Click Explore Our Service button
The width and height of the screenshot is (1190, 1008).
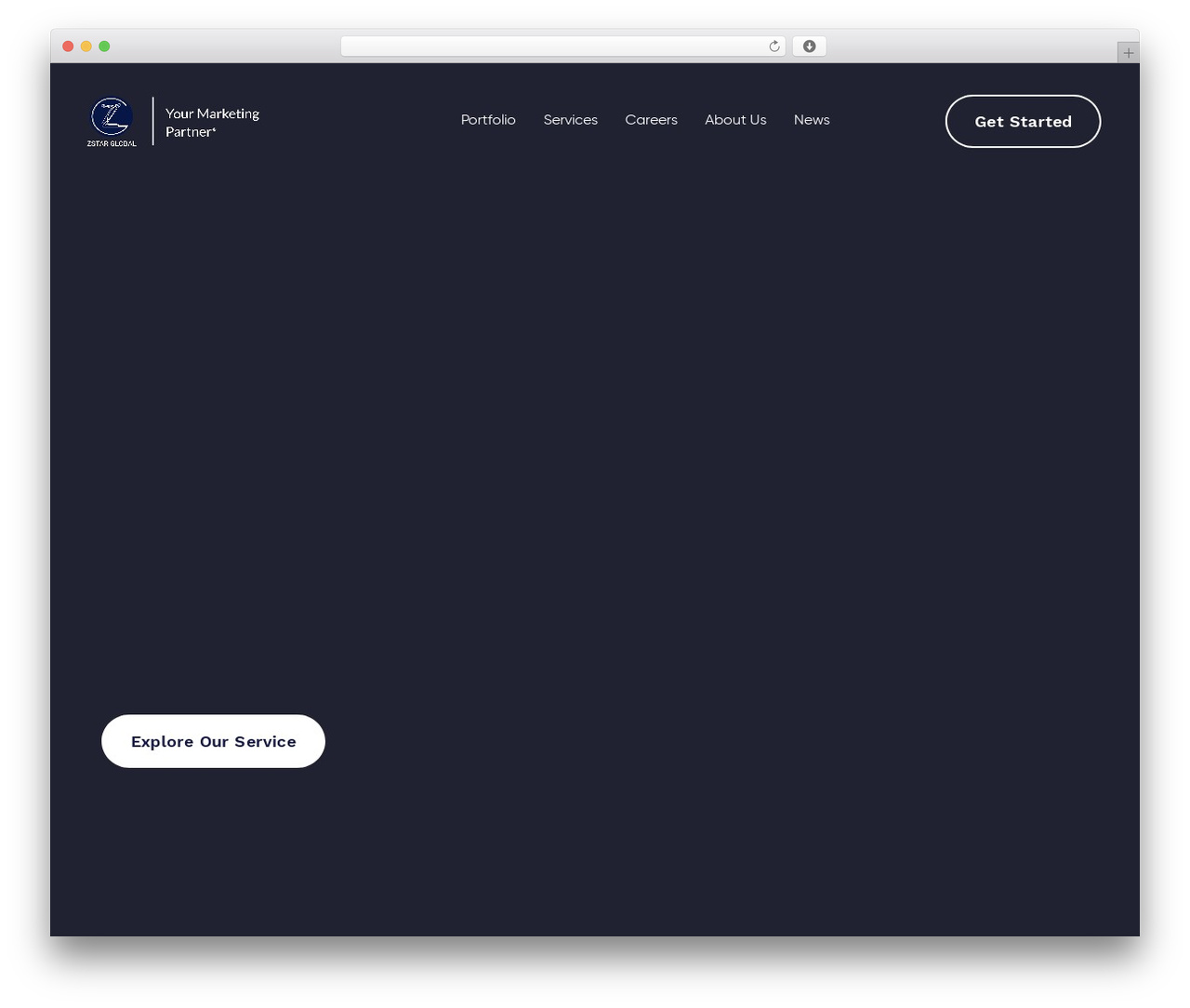tap(213, 741)
